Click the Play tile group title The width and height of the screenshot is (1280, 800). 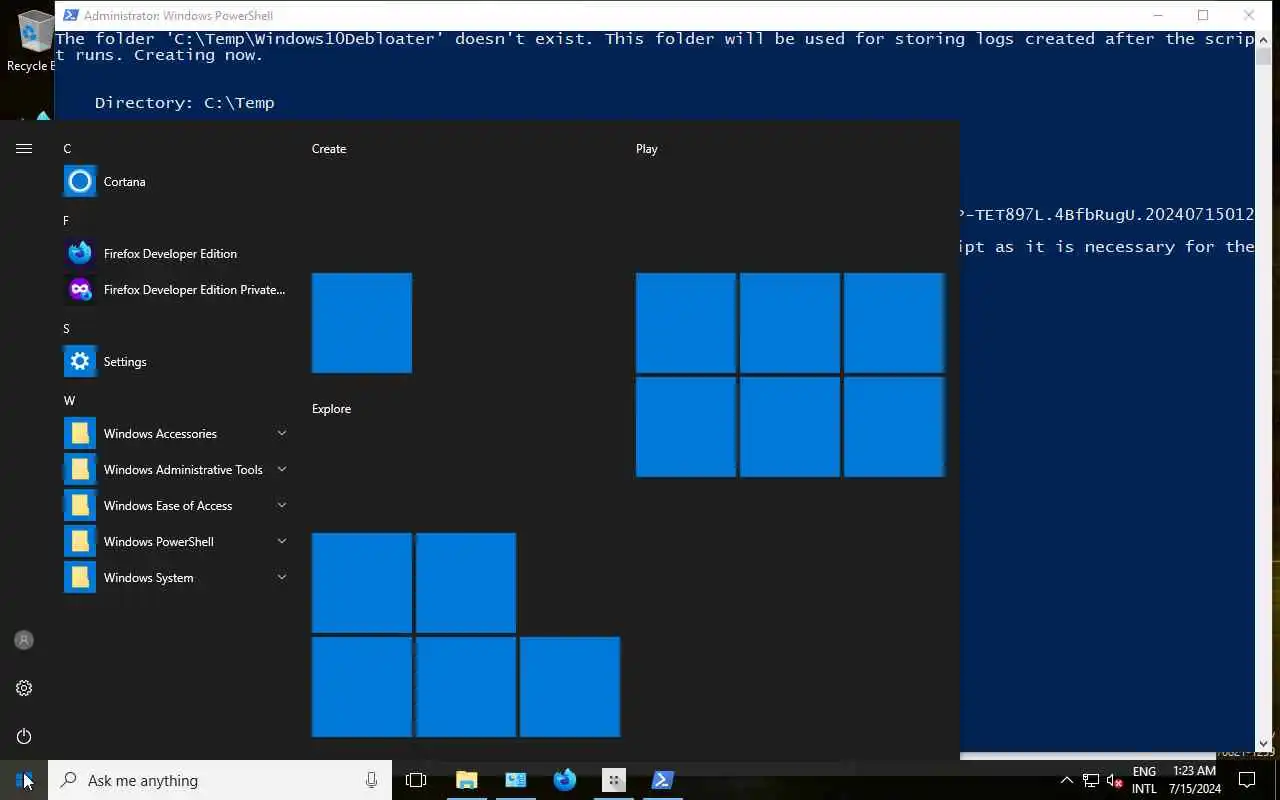(647, 148)
